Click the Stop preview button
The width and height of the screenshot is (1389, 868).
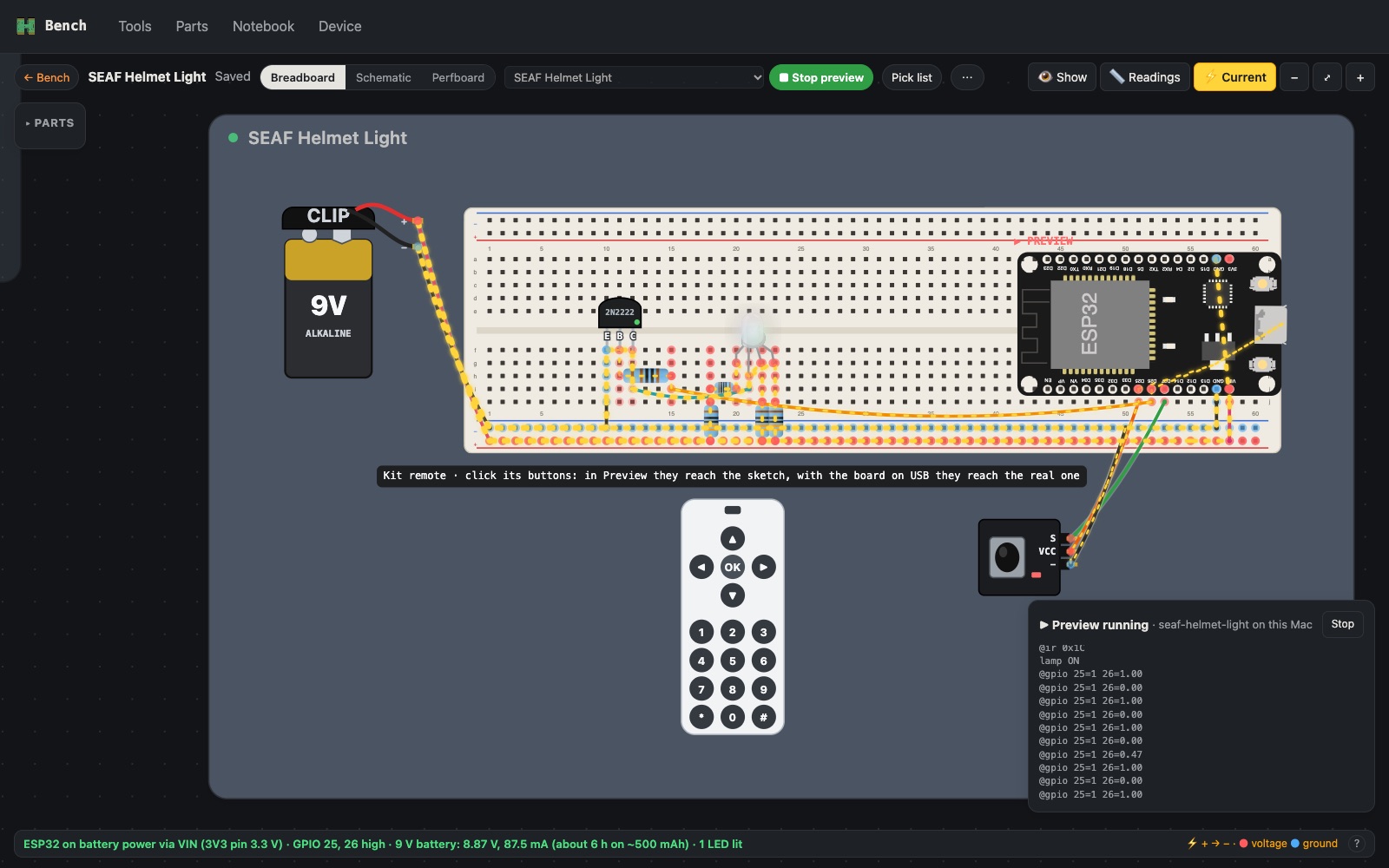click(x=820, y=77)
